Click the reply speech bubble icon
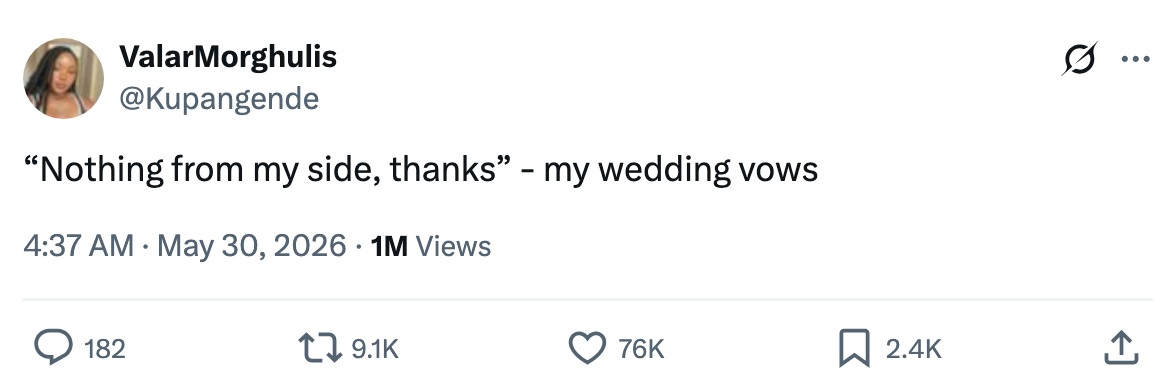Image resolution: width=1163 pixels, height=373 pixels. point(54,348)
